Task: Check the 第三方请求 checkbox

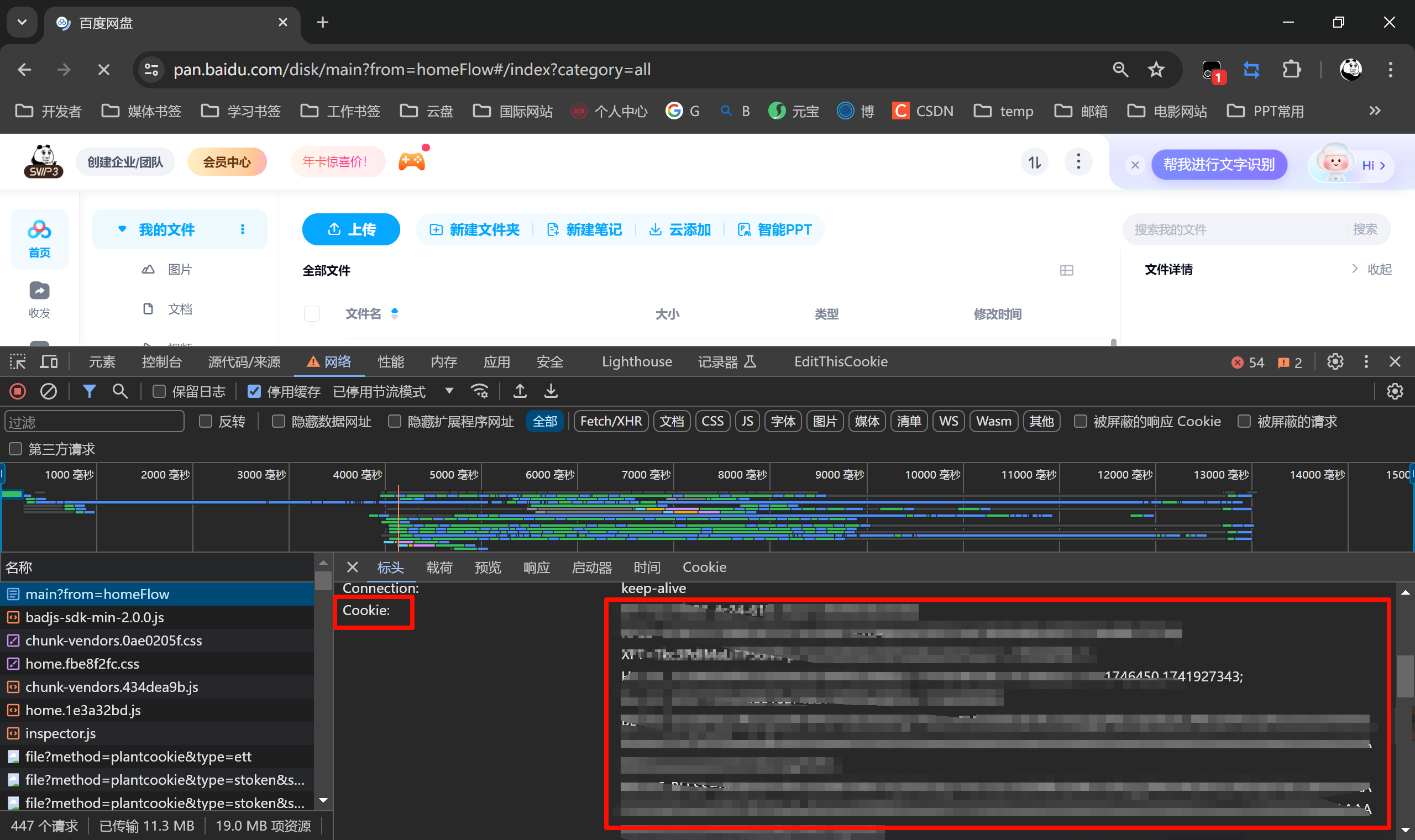Action: click(x=15, y=449)
